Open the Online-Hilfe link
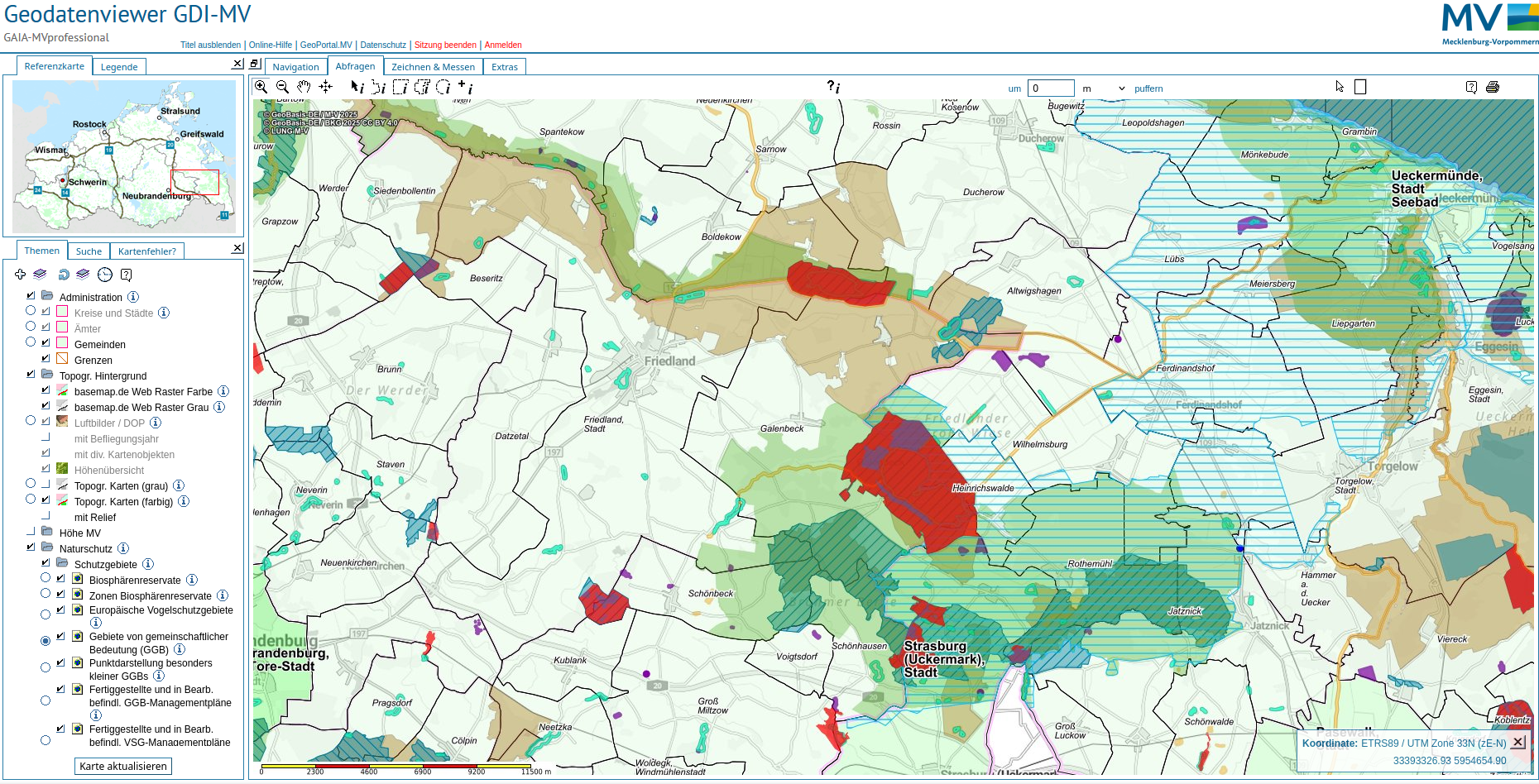1539x784 pixels. tap(271, 45)
